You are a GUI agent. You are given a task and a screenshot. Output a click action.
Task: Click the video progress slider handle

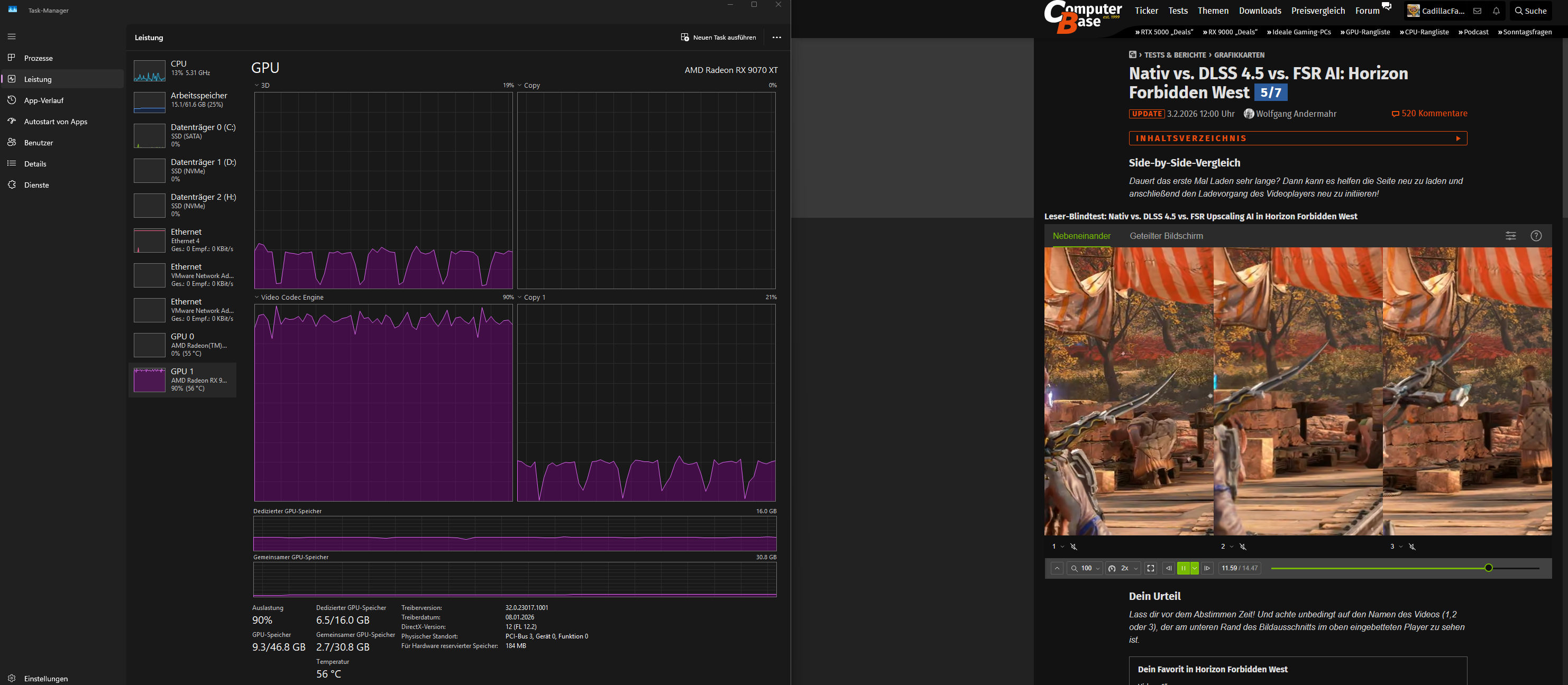[1488, 568]
